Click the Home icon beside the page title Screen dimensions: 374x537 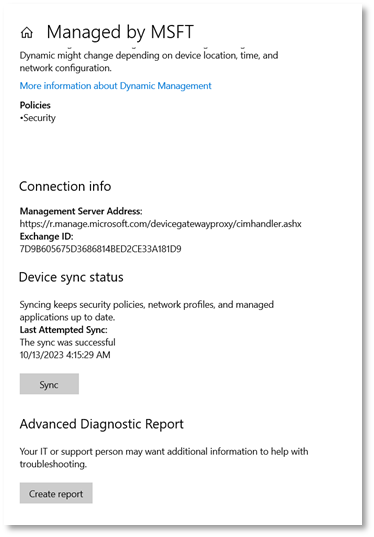[27, 33]
